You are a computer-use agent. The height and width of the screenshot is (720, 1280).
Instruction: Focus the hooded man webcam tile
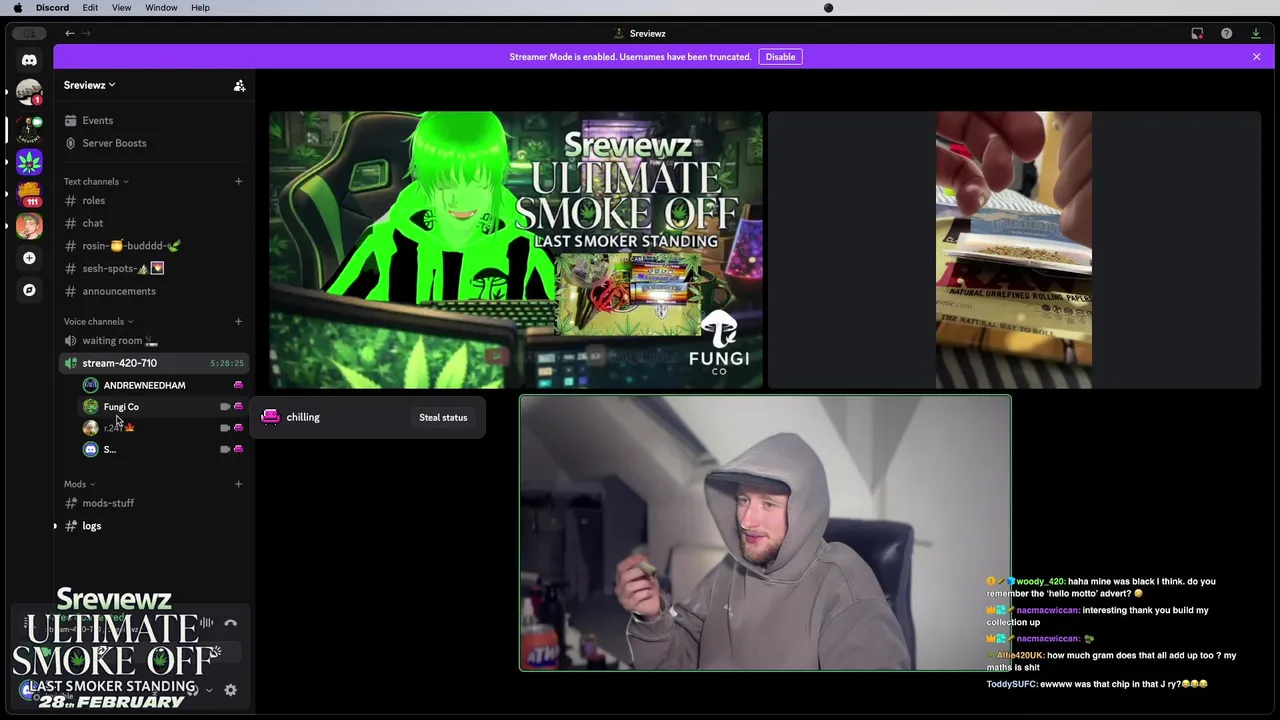coord(765,533)
